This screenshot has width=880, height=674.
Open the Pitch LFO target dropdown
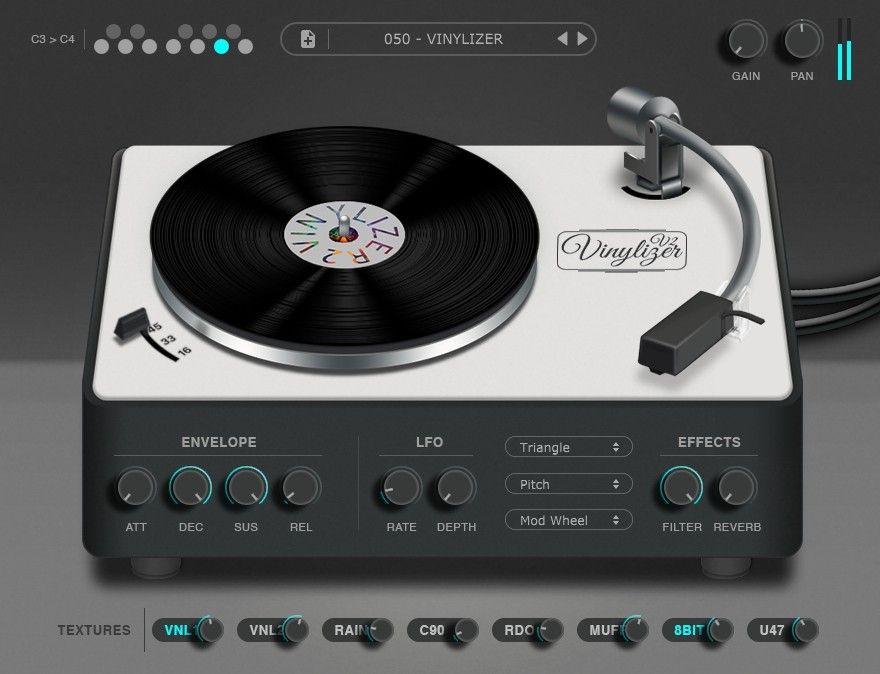[x=568, y=484]
